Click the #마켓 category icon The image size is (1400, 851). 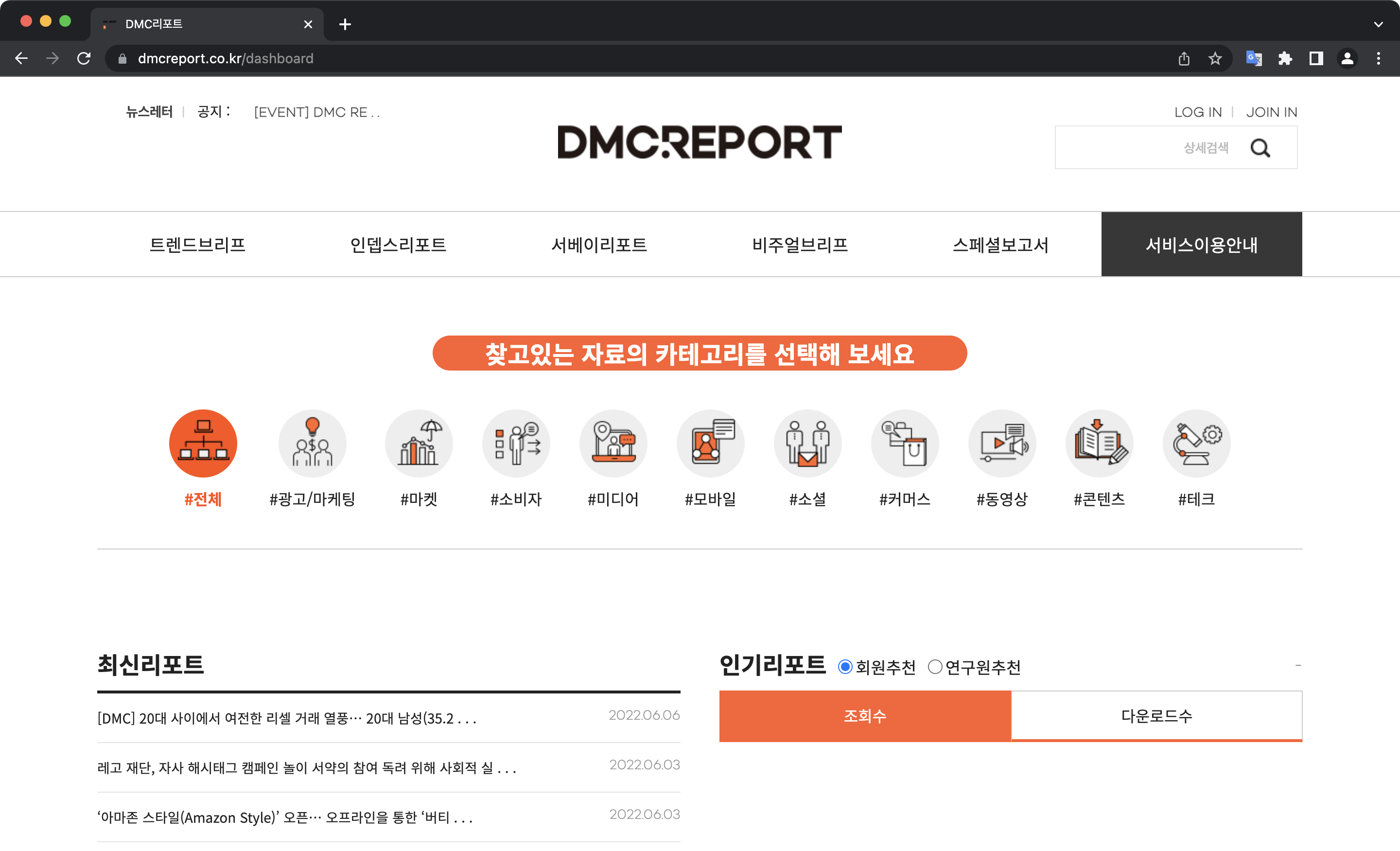(x=419, y=443)
